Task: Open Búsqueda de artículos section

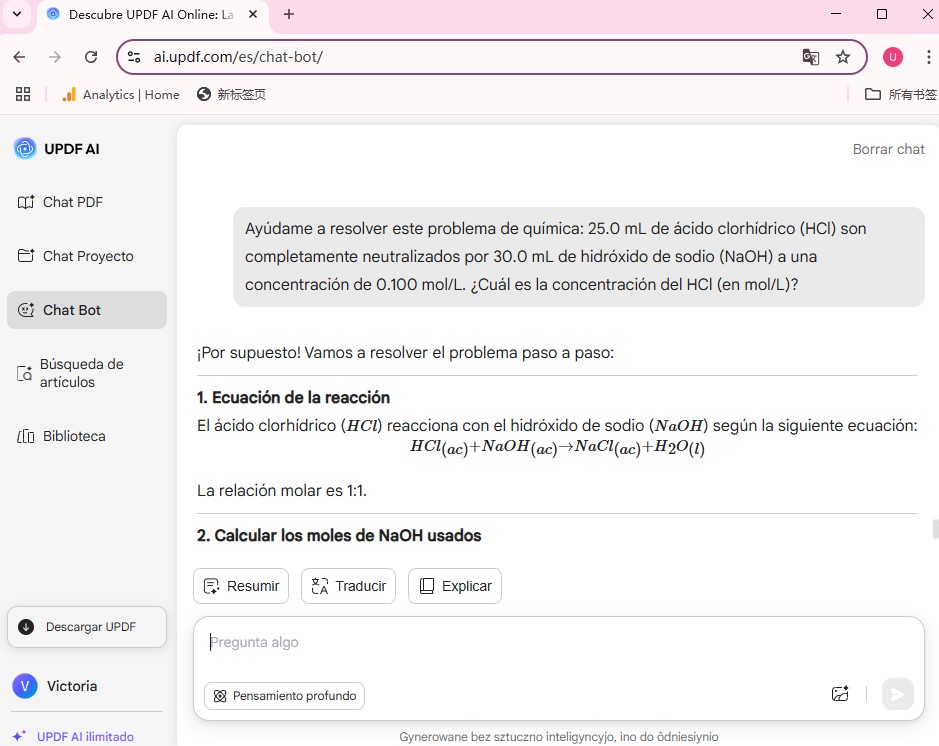Action: point(87,373)
